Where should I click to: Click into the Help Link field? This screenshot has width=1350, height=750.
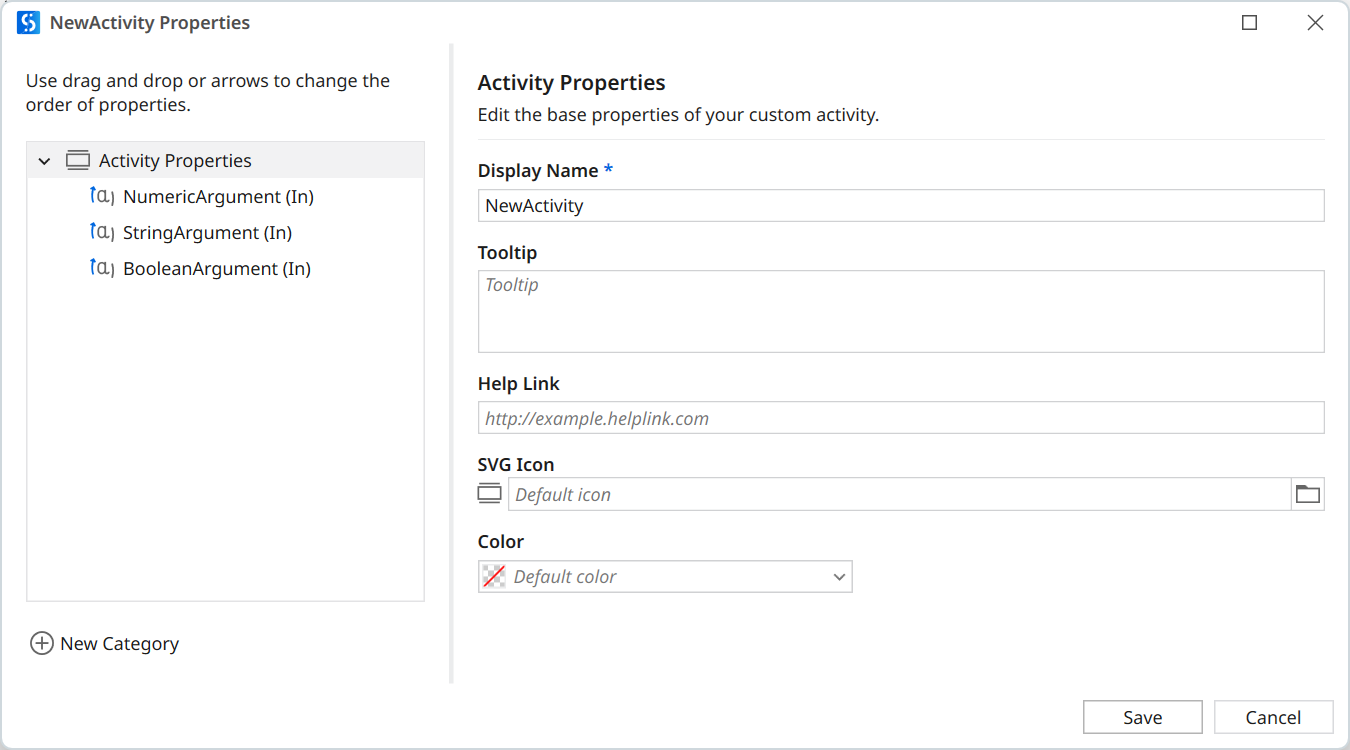click(x=900, y=418)
